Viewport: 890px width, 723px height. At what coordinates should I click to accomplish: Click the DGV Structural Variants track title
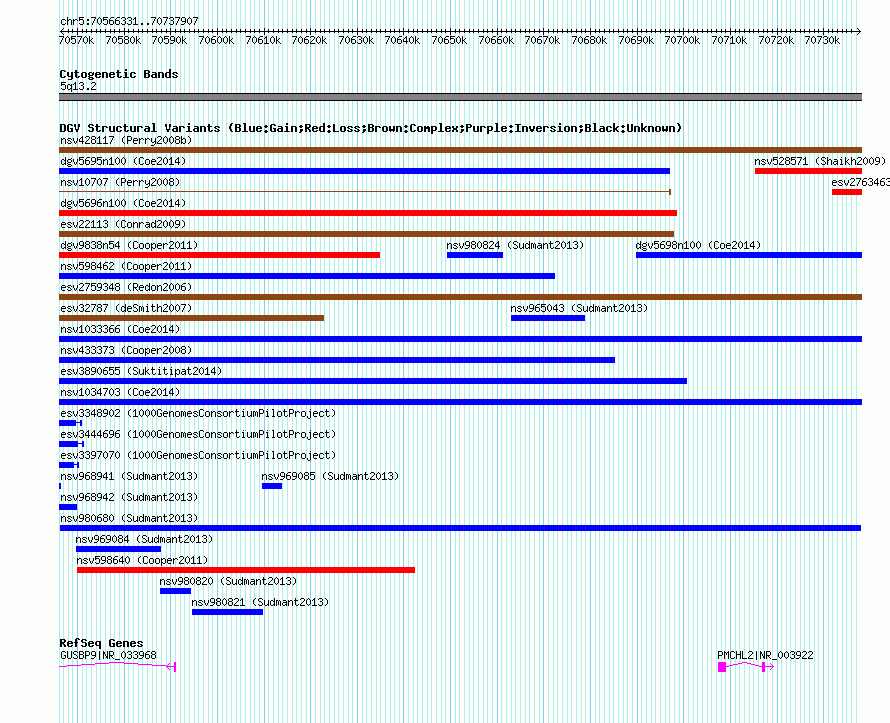(x=371, y=128)
